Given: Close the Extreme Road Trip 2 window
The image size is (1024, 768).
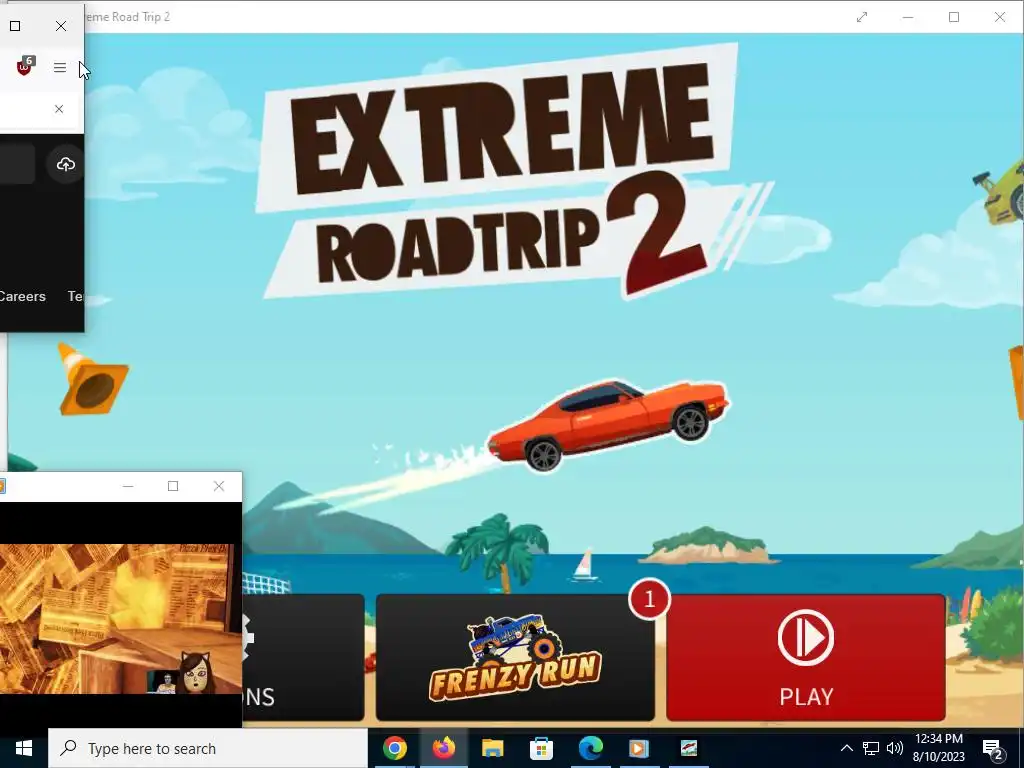Looking at the screenshot, I should pyautogui.click(x=1000, y=17).
